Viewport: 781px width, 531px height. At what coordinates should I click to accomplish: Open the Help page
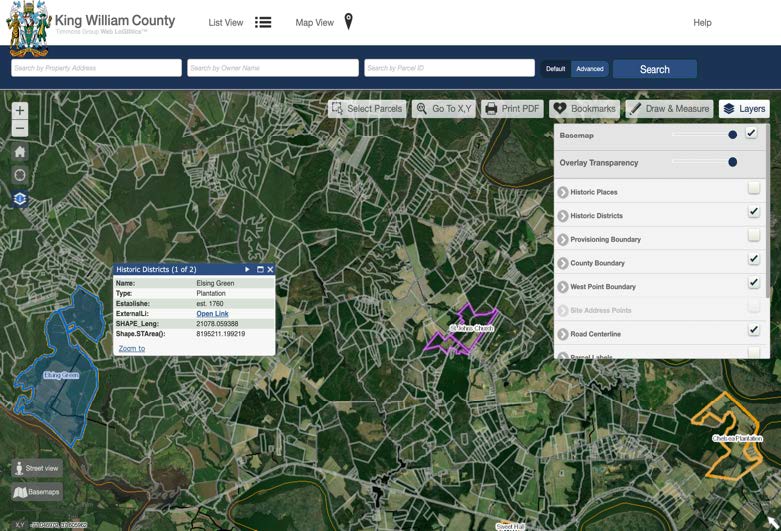point(702,22)
